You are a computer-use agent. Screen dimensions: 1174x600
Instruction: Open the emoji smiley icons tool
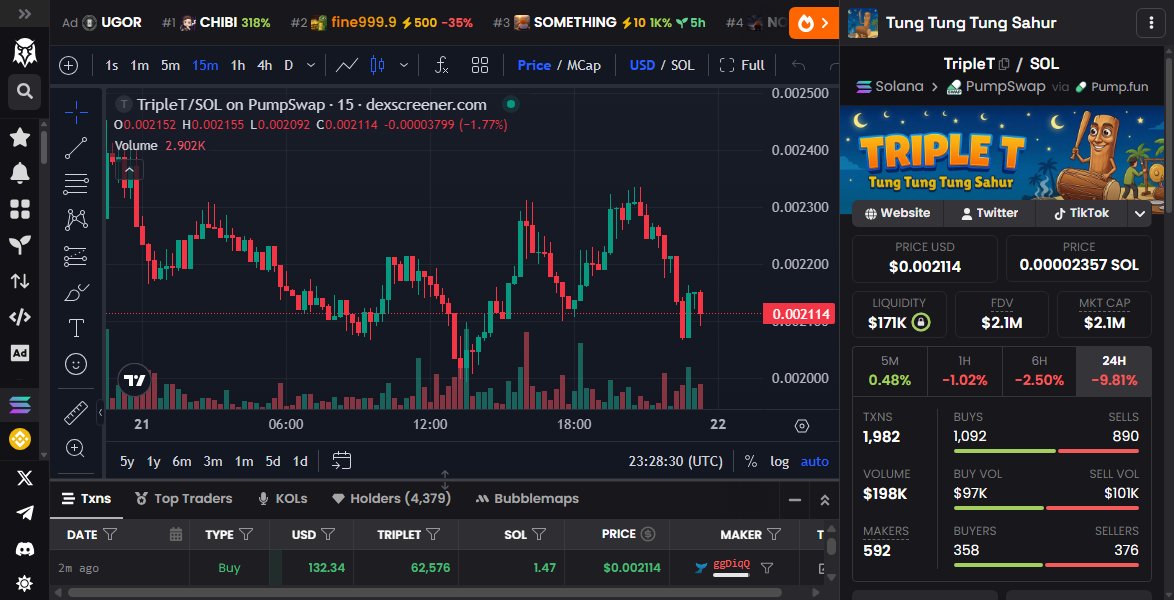(76, 364)
